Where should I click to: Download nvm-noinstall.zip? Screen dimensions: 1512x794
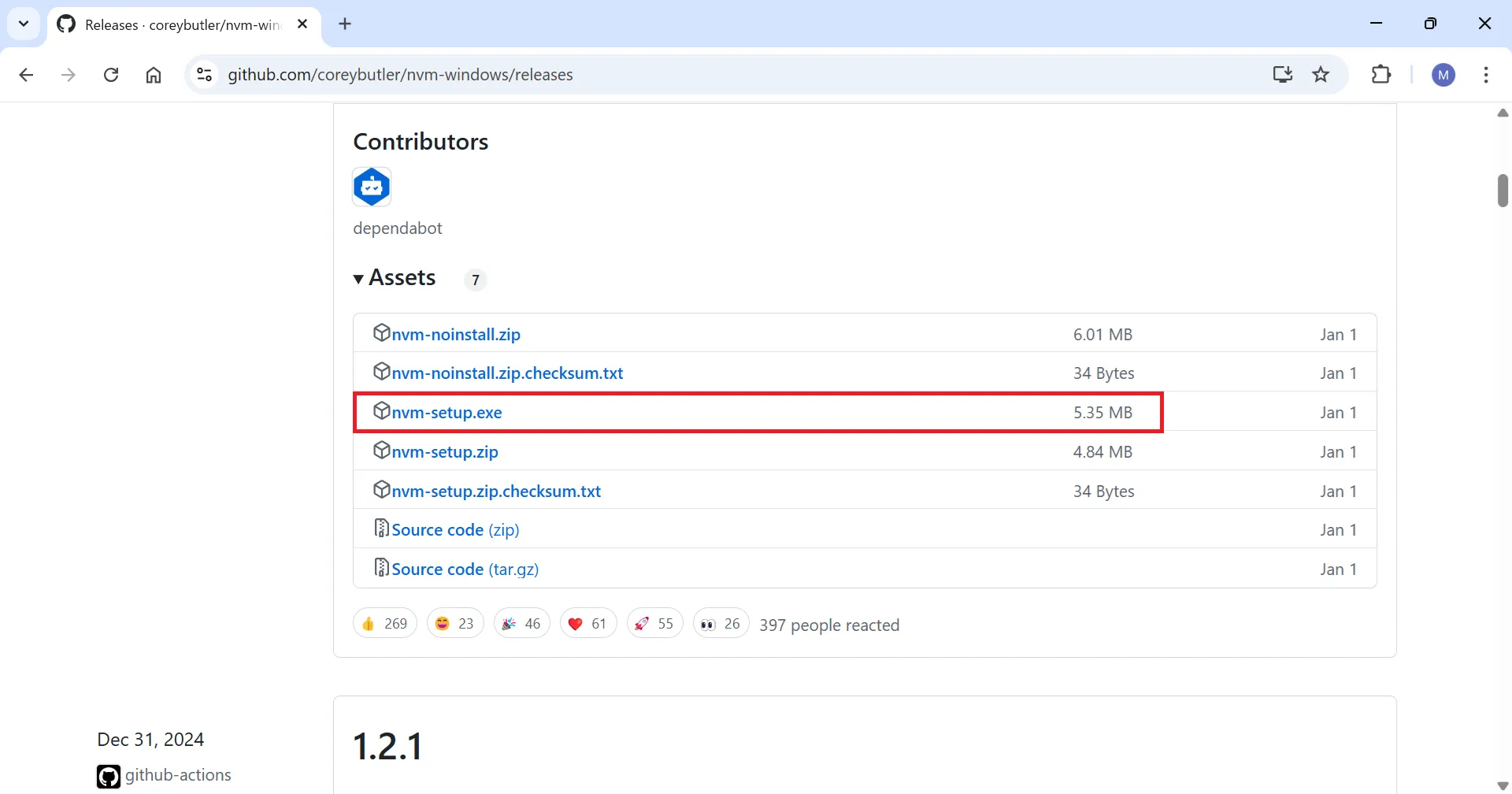(x=456, y=334)
